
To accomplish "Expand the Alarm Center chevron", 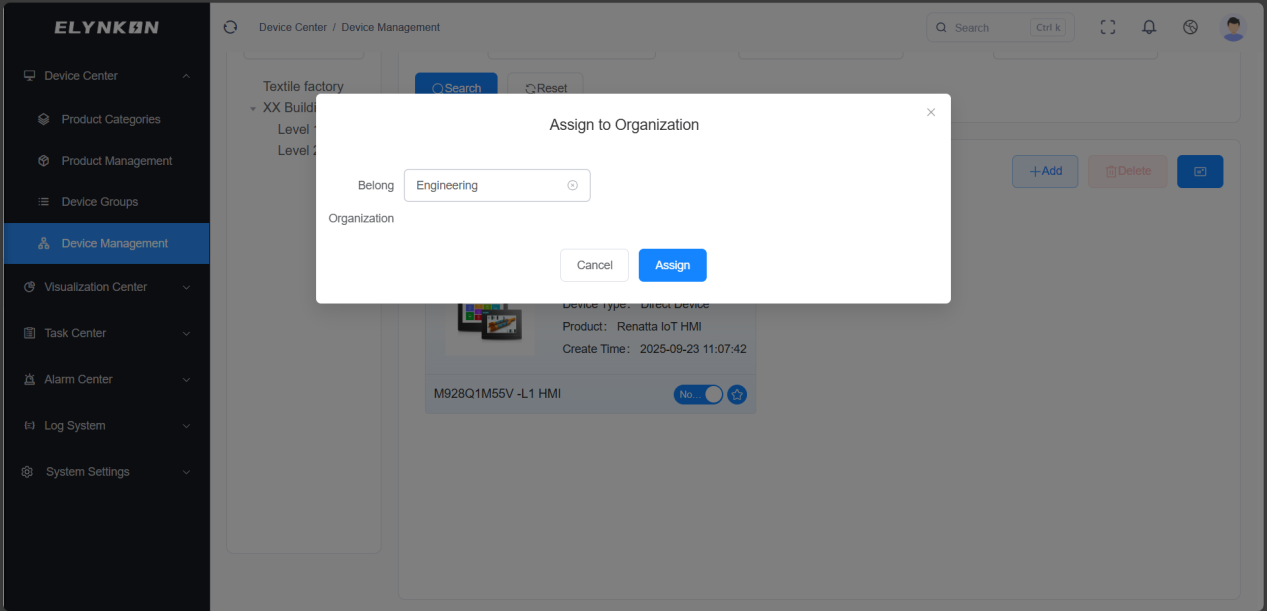I will pyautogui.click(x=186, y=379).
